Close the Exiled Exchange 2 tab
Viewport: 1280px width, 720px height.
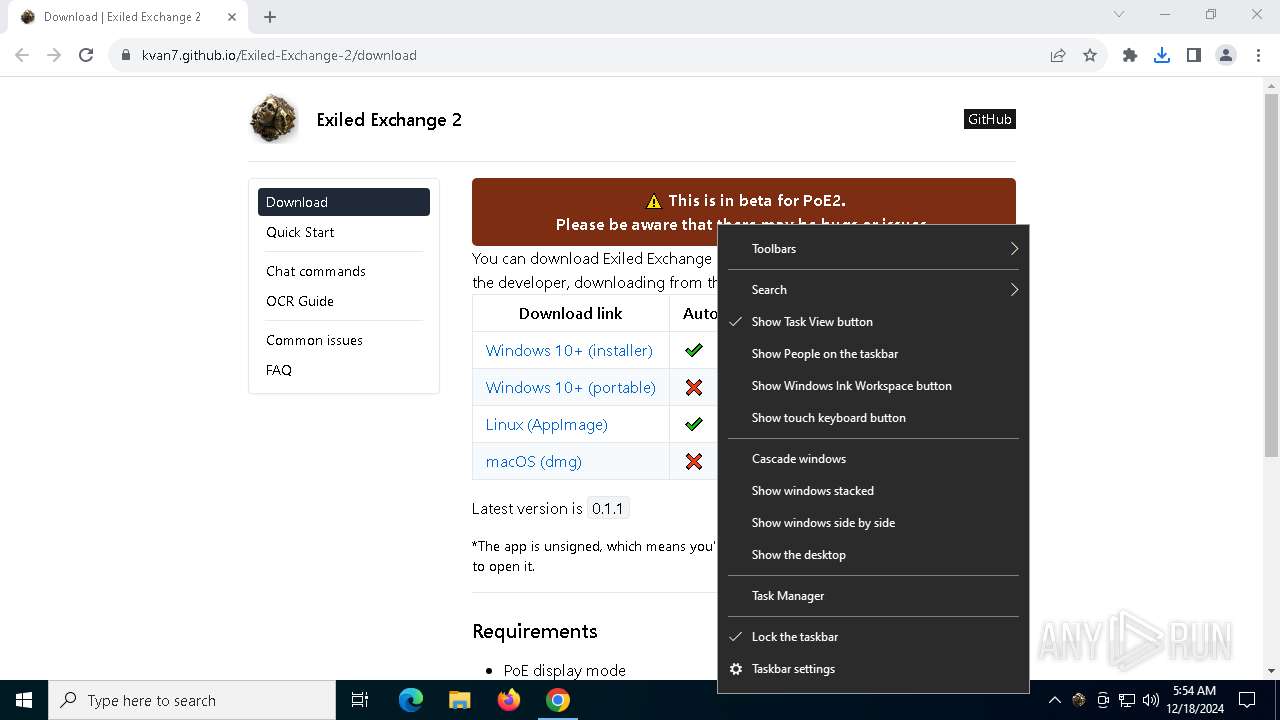point(232,16)
